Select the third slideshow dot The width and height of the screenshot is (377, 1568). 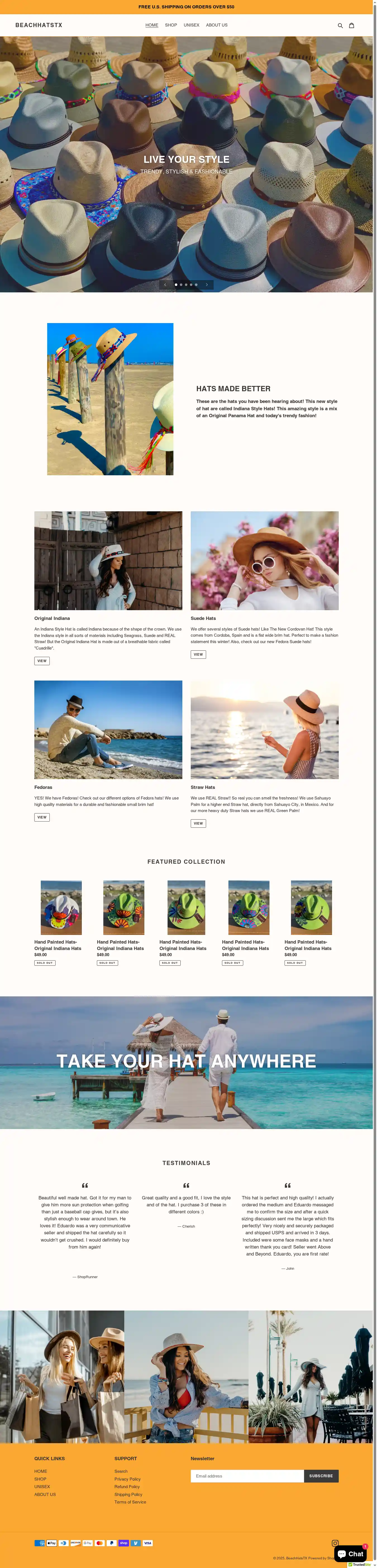[x=186, y=284]
